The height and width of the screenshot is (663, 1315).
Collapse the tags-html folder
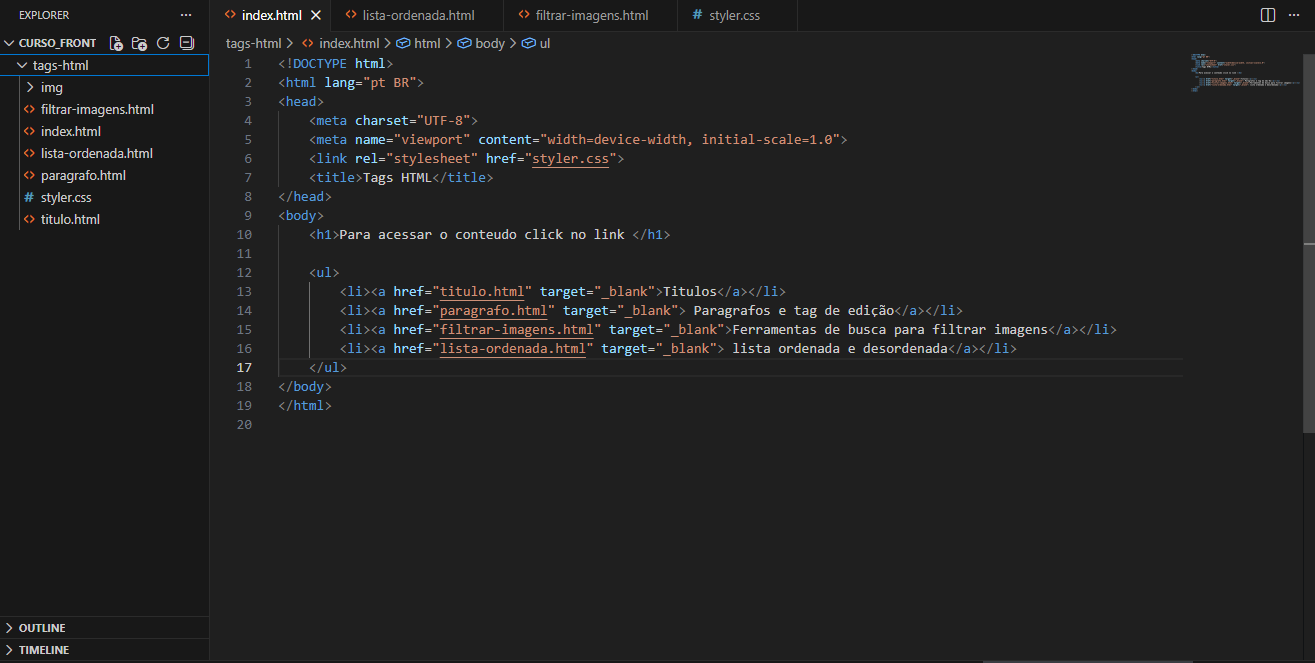coord(23,65)
